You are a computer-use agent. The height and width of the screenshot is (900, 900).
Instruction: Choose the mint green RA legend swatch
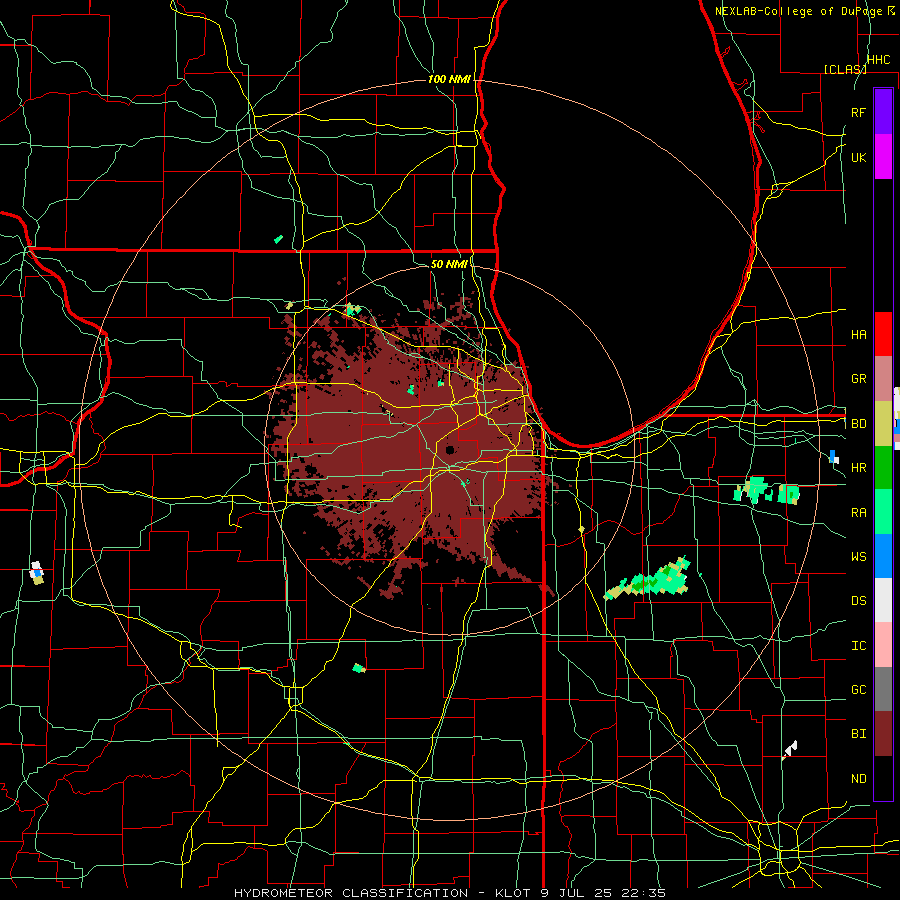point(883,511)
